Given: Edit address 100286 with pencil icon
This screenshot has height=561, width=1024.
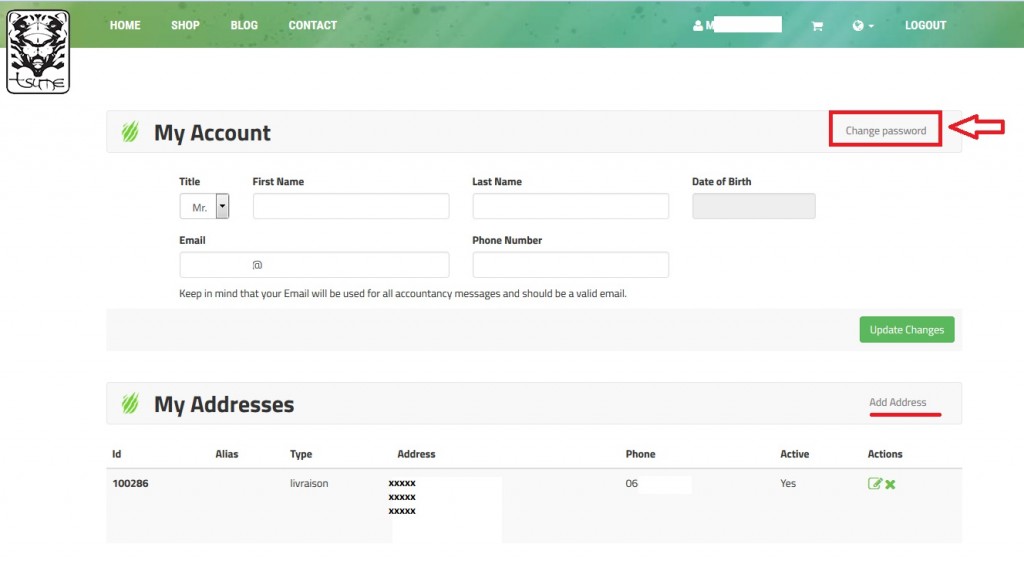Looking at the screenshot, I should 875,484.
